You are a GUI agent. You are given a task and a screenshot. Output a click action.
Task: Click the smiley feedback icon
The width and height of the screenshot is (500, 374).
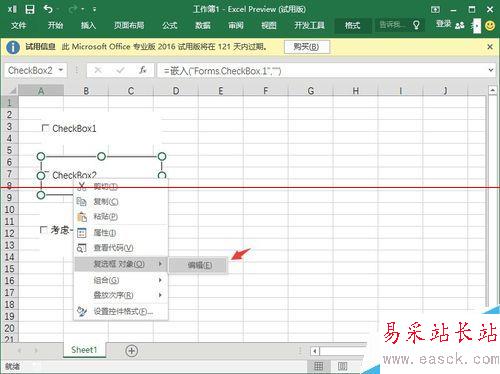490,25
